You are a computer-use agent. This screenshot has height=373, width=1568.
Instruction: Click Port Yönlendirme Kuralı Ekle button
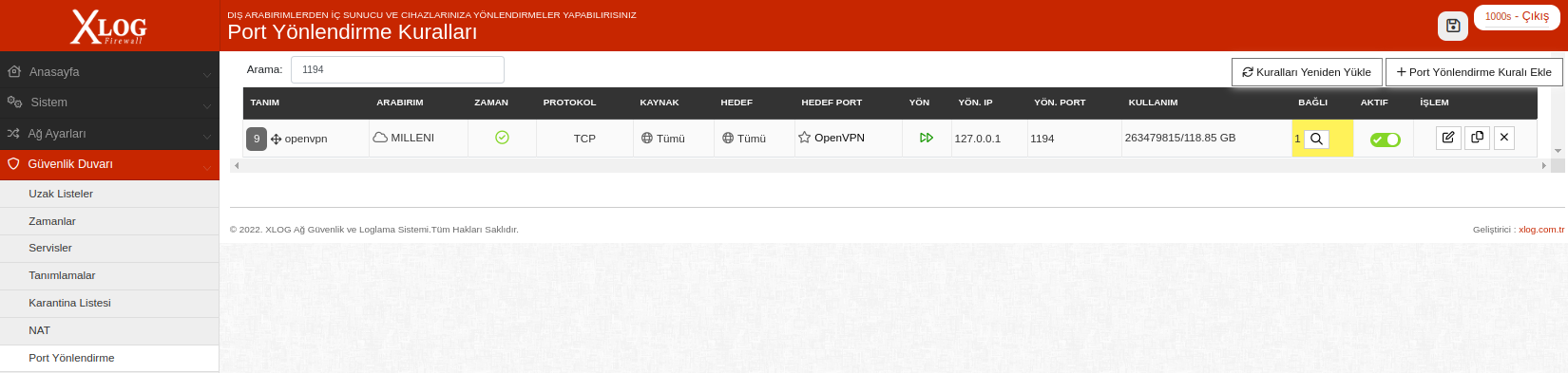click(x=1474, y=72)
